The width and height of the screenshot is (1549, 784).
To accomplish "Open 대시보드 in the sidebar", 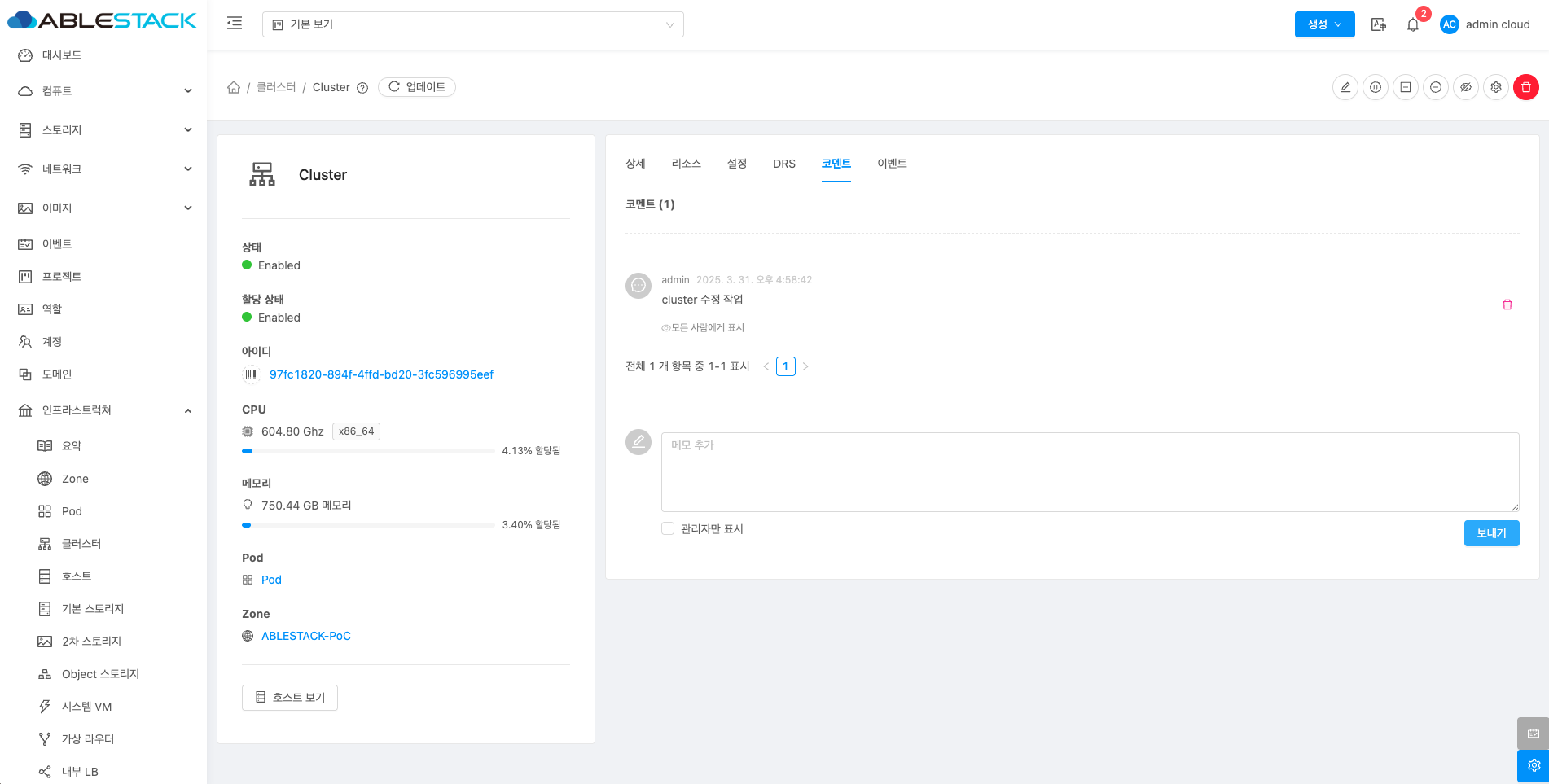I will click(x=62, y=55).
